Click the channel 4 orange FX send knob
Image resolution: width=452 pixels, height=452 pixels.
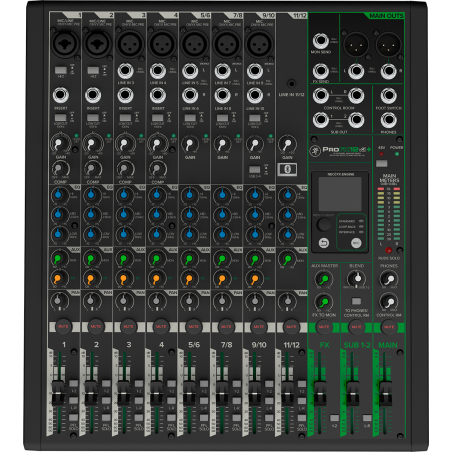157,278
